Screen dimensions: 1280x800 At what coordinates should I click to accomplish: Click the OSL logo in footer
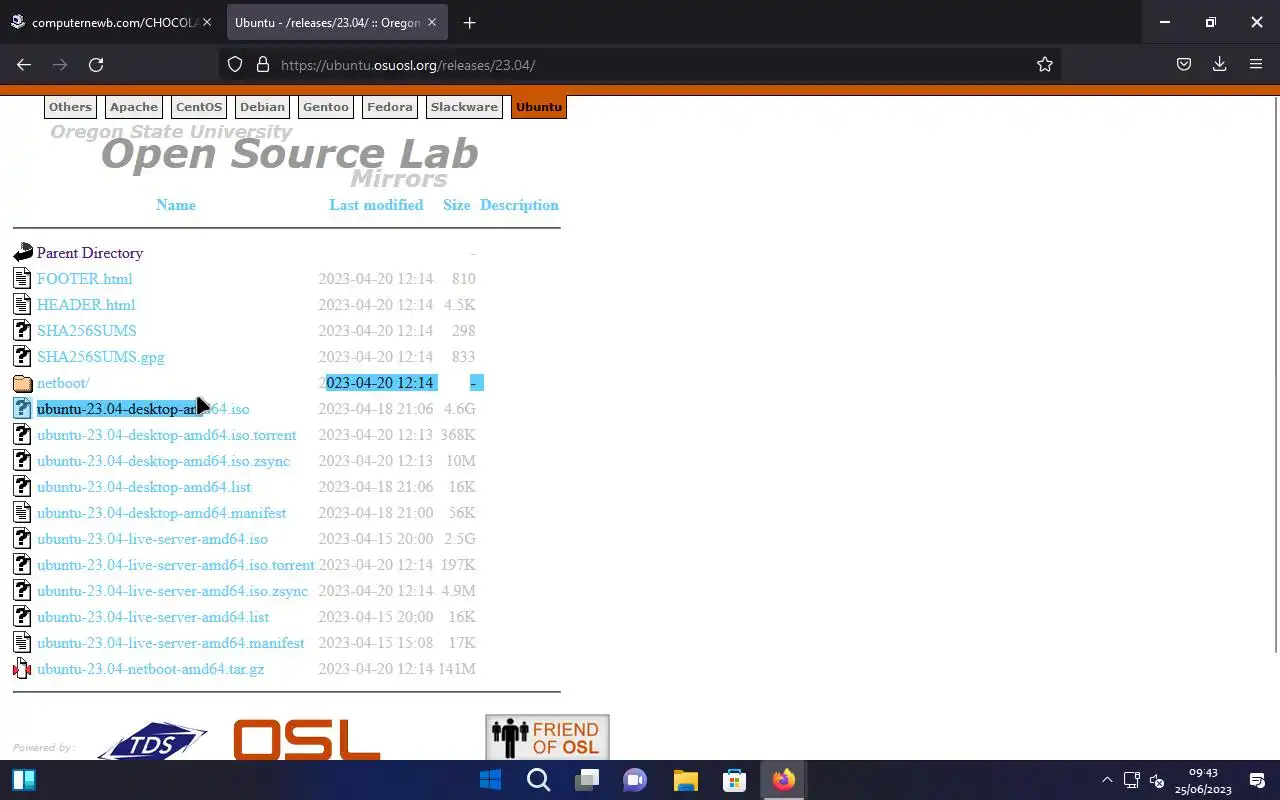pyautogui.click(x=307, y=740)
